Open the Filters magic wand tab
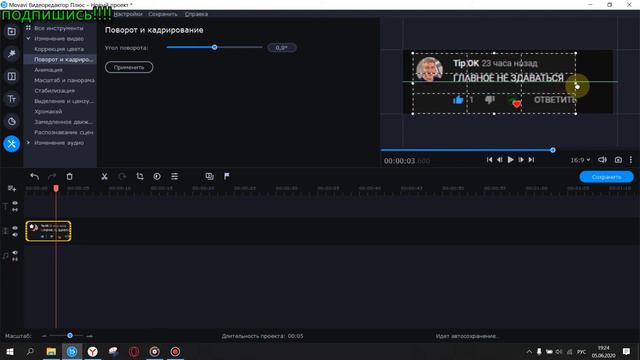This screenshot has width=640, height=360. point(11,54)
